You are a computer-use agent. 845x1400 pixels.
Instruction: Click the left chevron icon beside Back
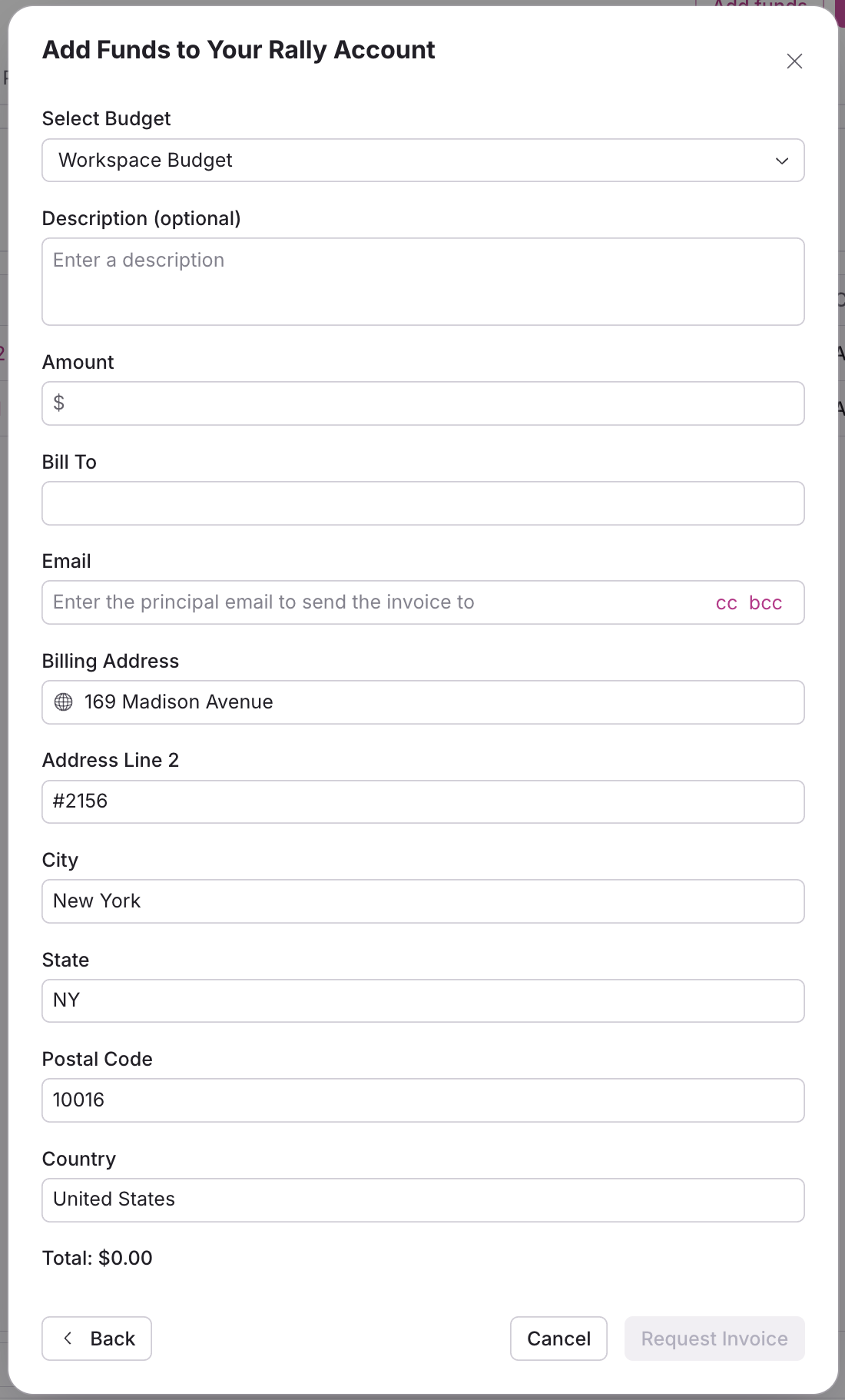(x=68, y=1339)
